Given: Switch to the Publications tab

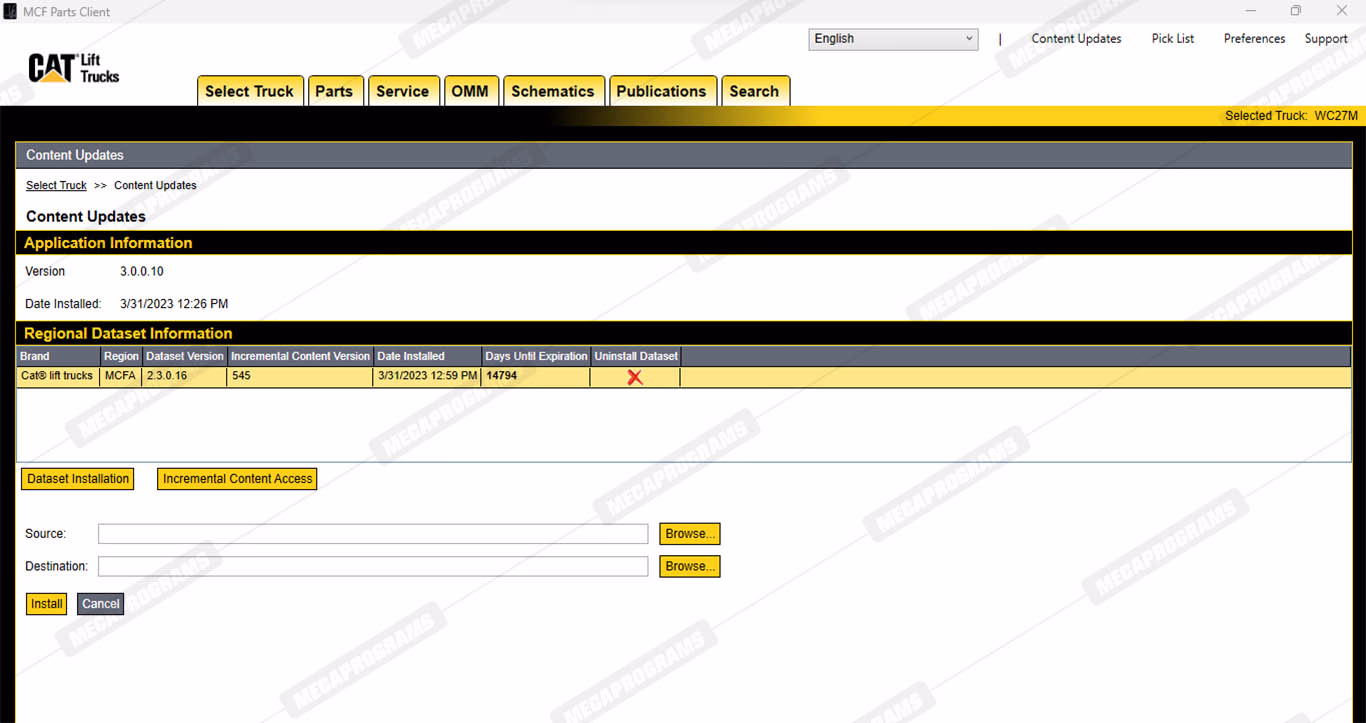Looking at the screenshot, I should coord(661,91).
